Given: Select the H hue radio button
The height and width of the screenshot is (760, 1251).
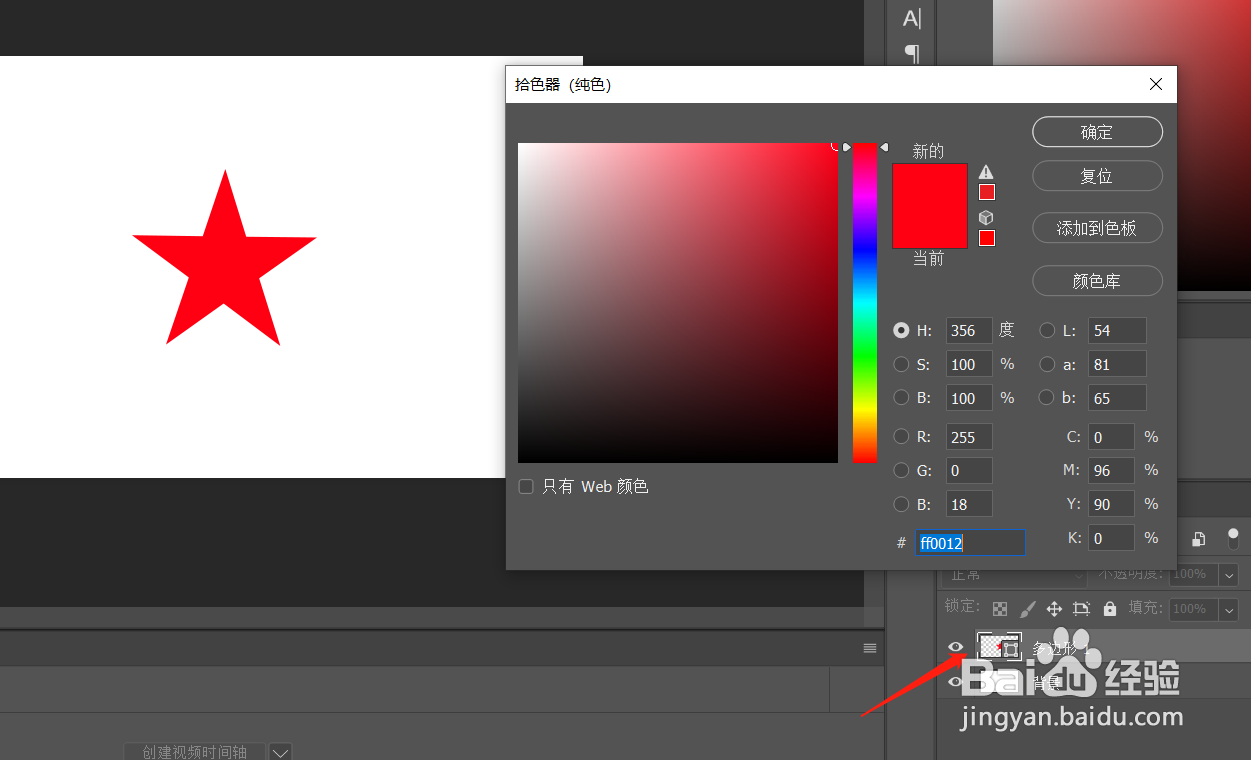Looking at the screenshot, I should [x=902, y=330].
